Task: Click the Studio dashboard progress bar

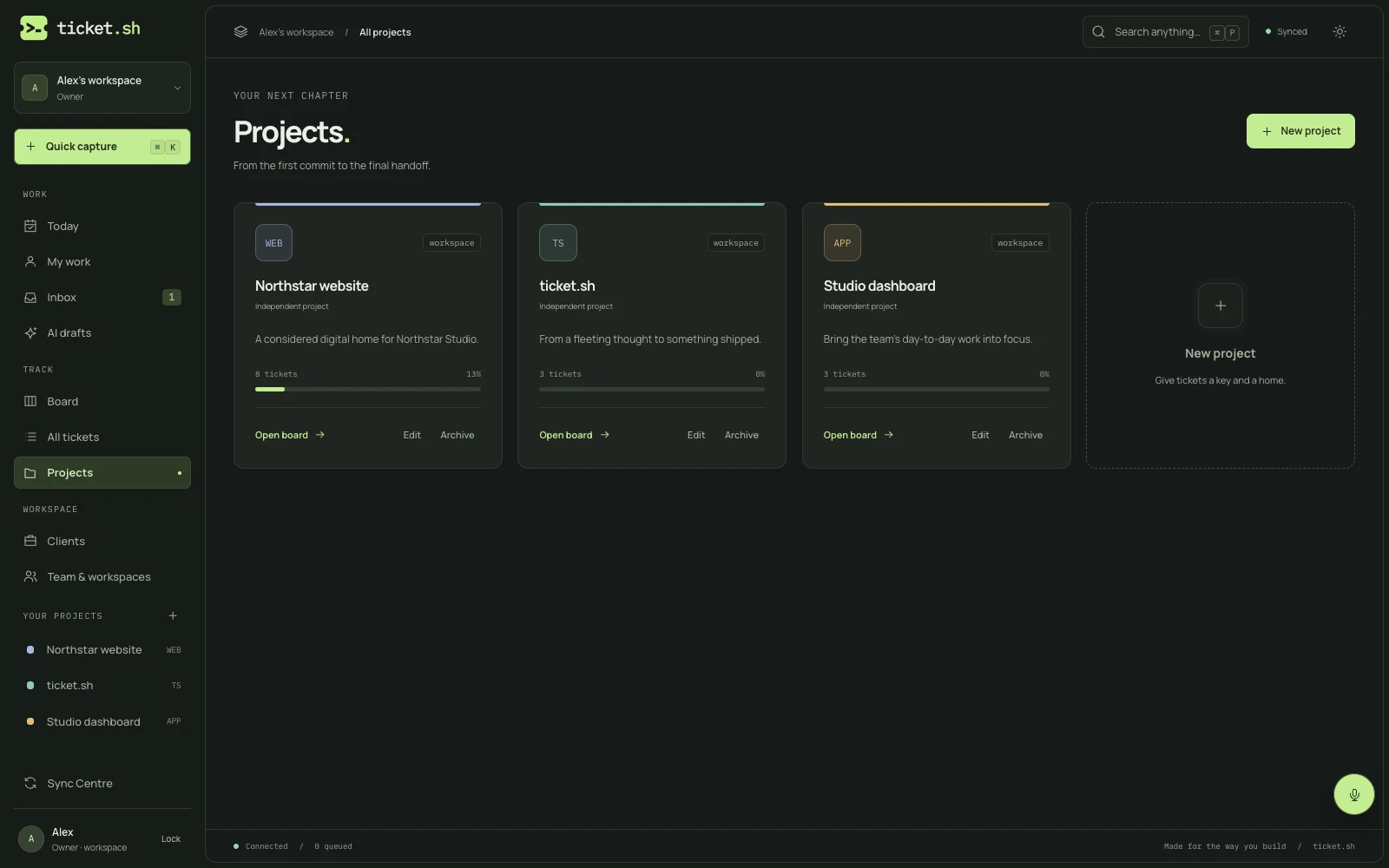Action: pyautogui.click(x=937, y=390)
